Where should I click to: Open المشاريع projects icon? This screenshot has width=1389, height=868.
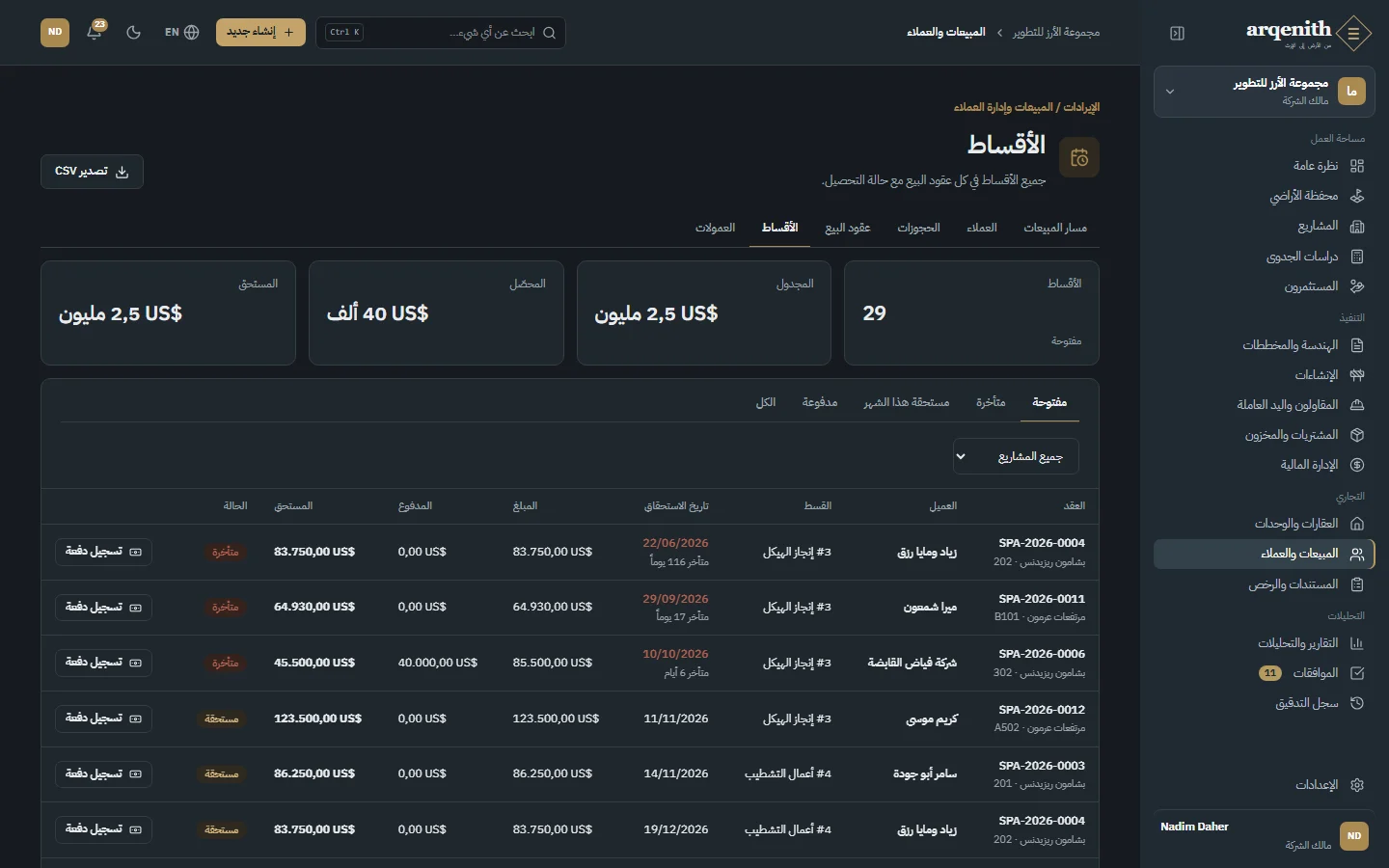pos(1357,226)
